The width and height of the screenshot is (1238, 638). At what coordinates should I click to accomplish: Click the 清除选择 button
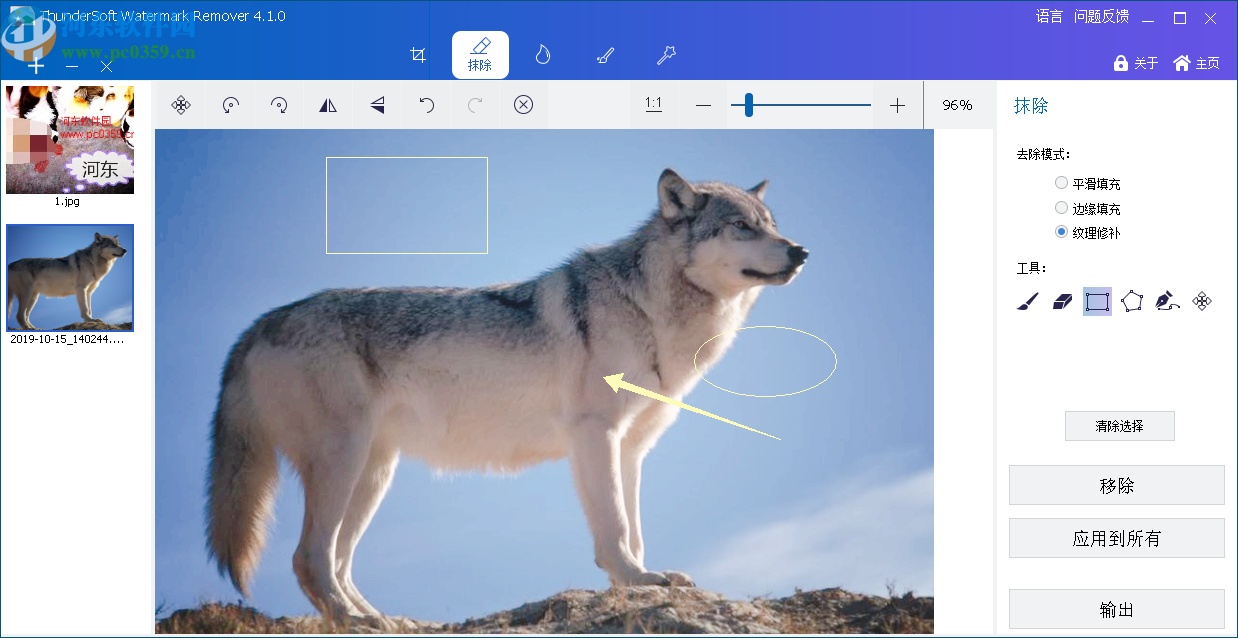[1119, 425]
